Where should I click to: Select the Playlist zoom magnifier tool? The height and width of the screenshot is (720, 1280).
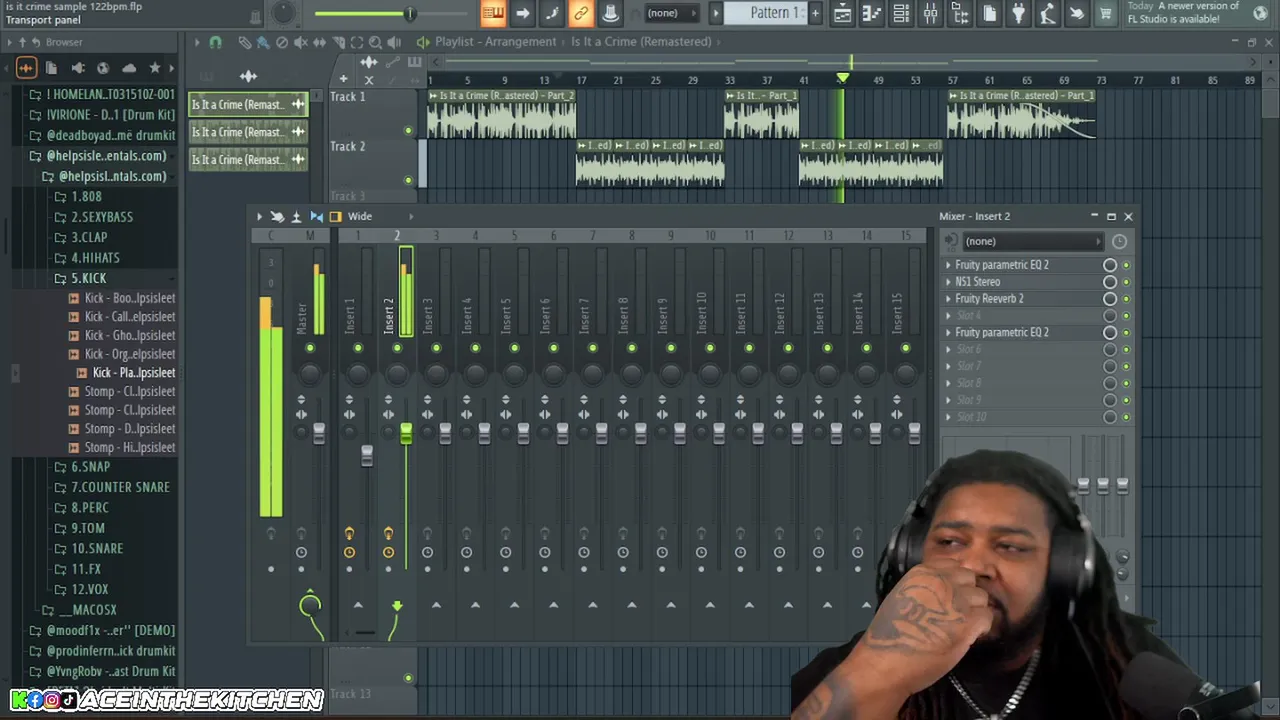coord(375,42)
